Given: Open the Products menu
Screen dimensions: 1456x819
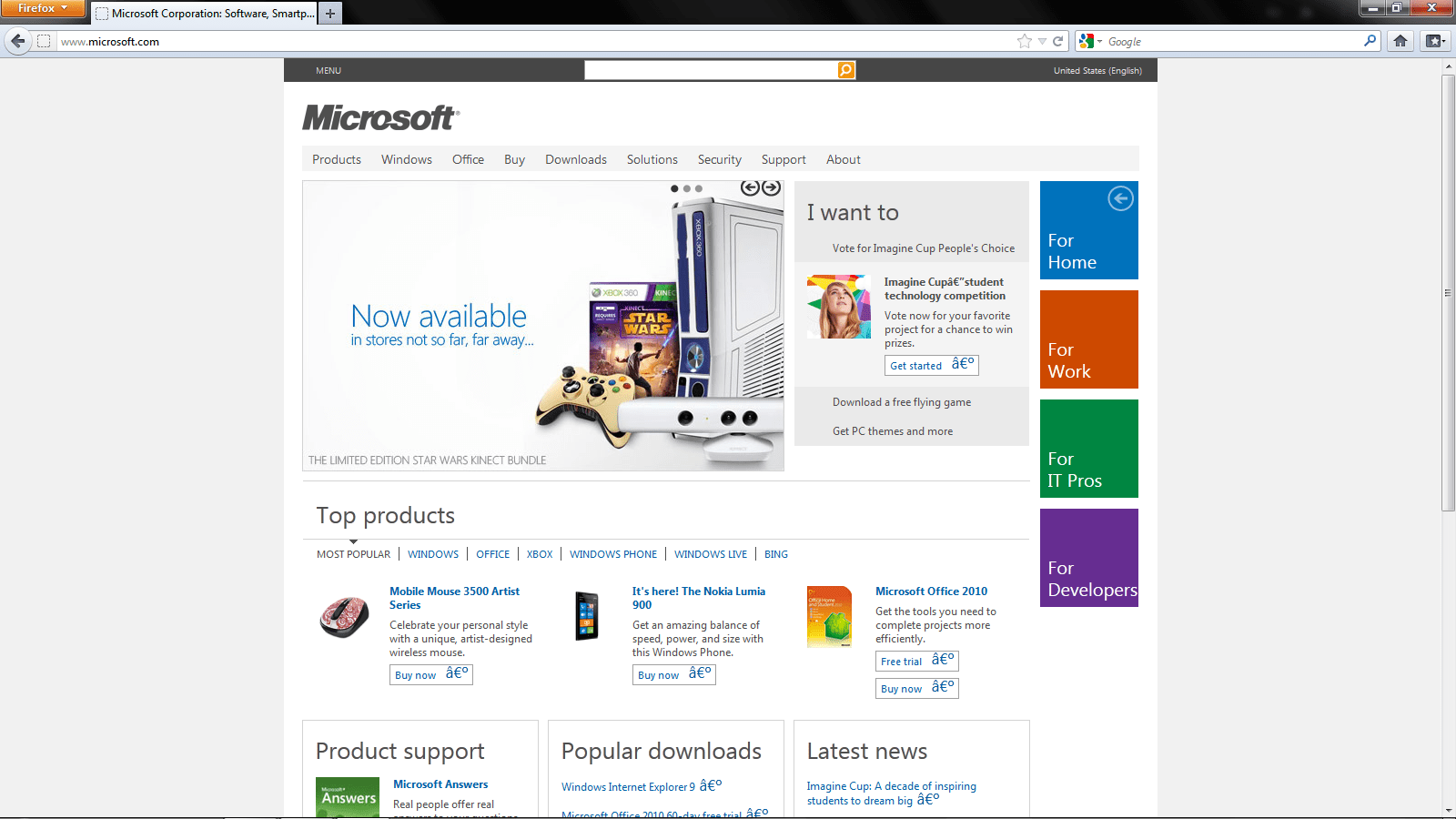Looking at the screenshot, I should pyautogui.click(x=337, y=159).
